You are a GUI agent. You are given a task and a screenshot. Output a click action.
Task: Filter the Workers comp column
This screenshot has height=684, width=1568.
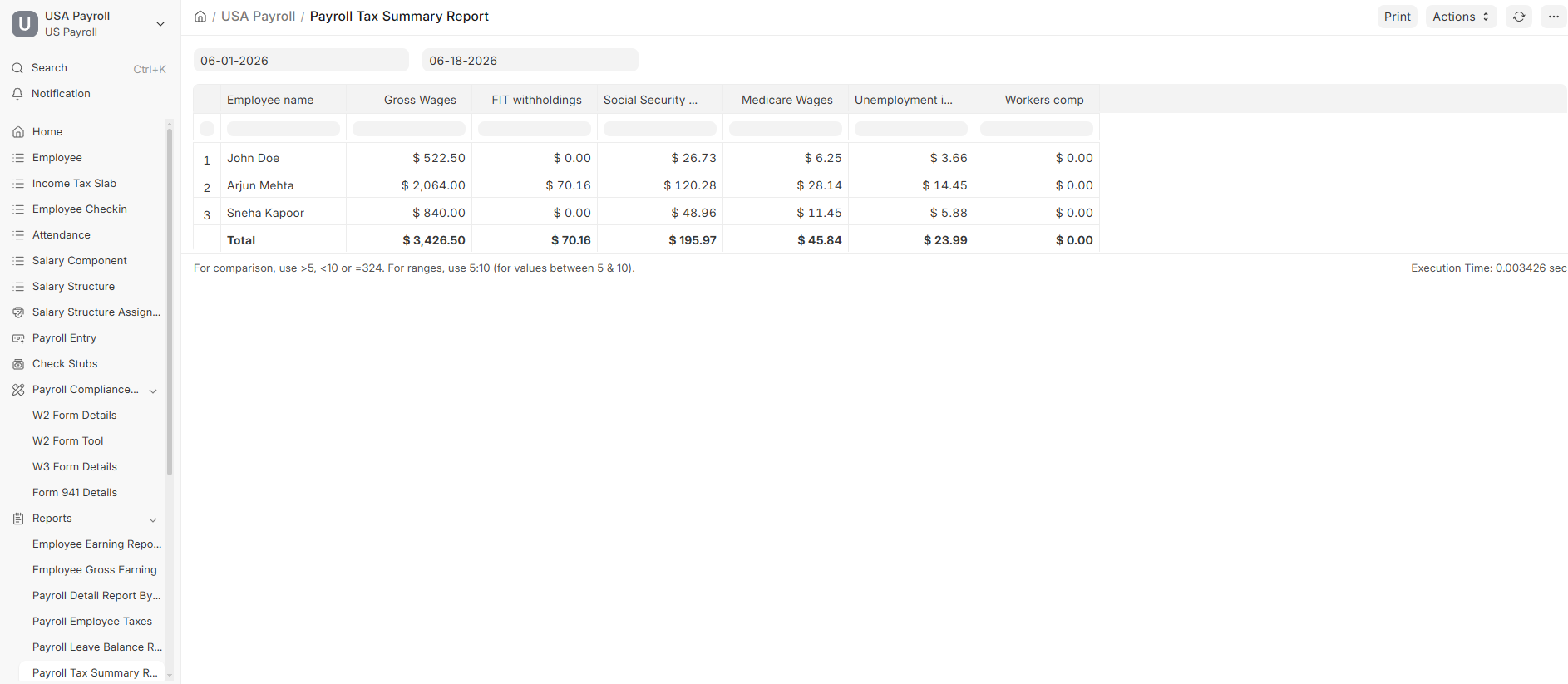tap(1037, 129)
